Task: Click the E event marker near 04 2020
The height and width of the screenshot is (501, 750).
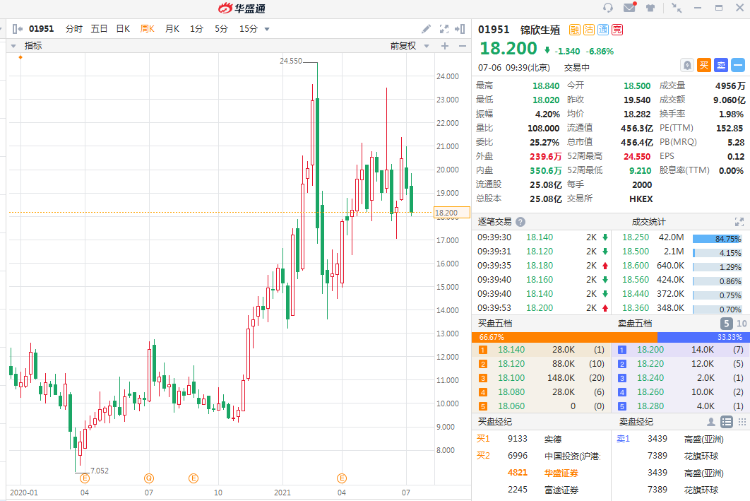Action: [x=85, y=478]
